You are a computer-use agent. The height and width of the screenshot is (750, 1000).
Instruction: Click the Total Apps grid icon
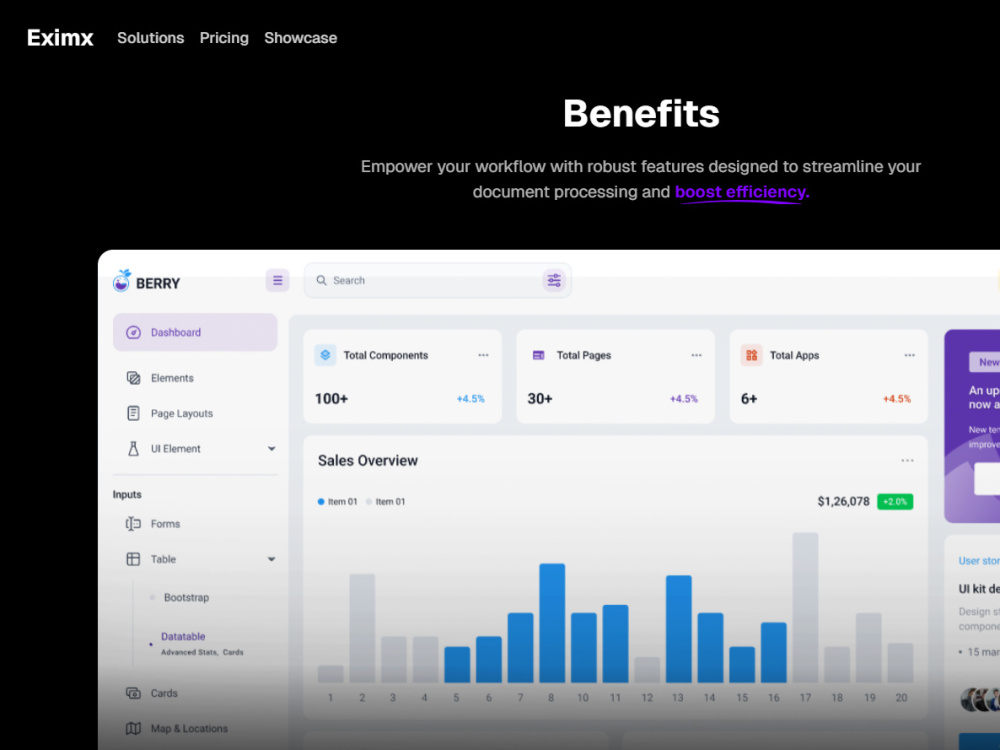[751, 355]
